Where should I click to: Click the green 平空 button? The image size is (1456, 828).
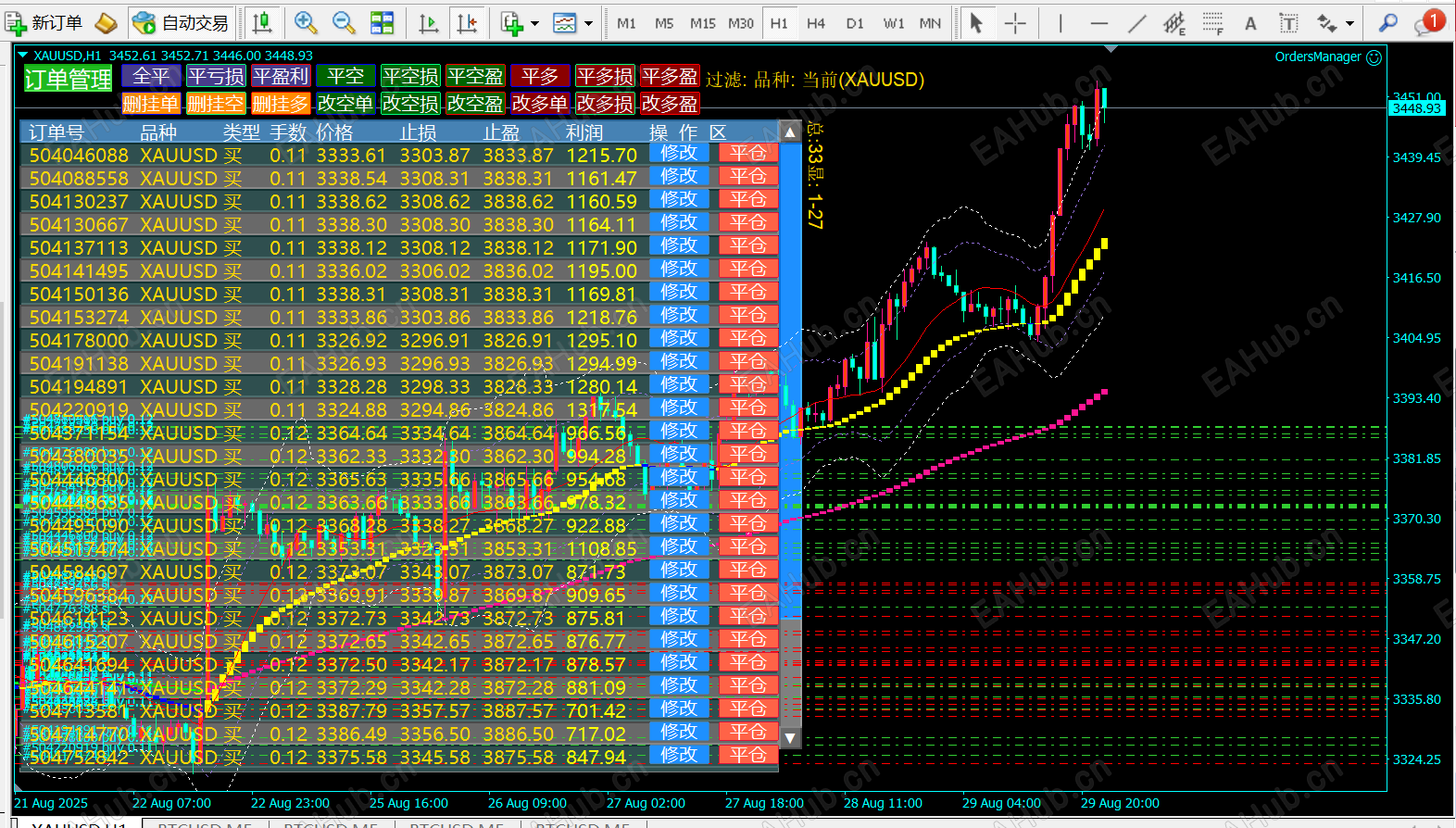pyautogui.click(x=345, y=76)
